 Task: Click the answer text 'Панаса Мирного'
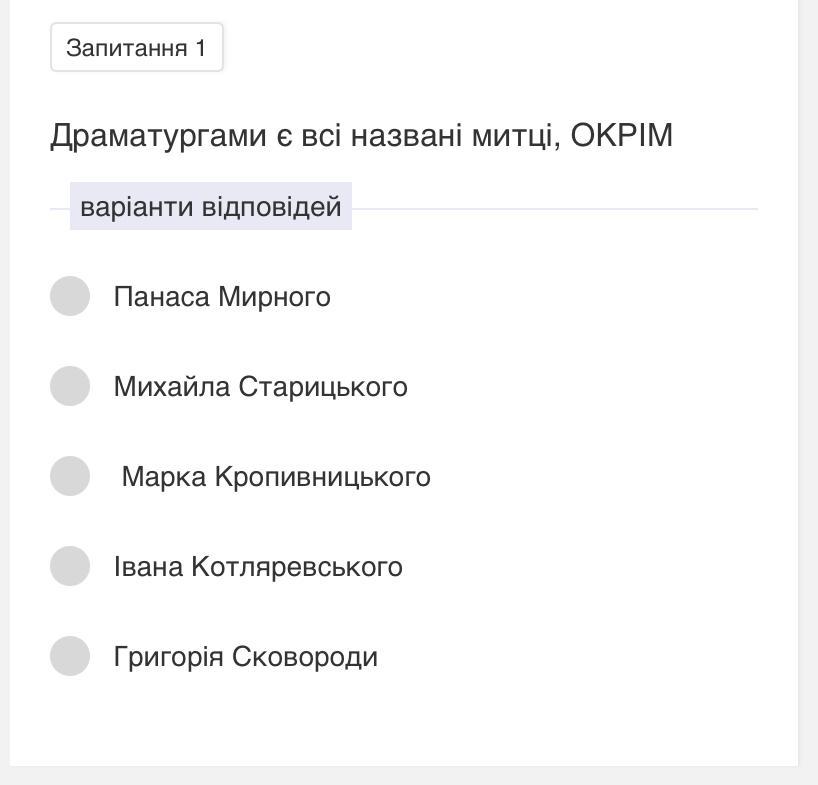[x=222, y=297]
